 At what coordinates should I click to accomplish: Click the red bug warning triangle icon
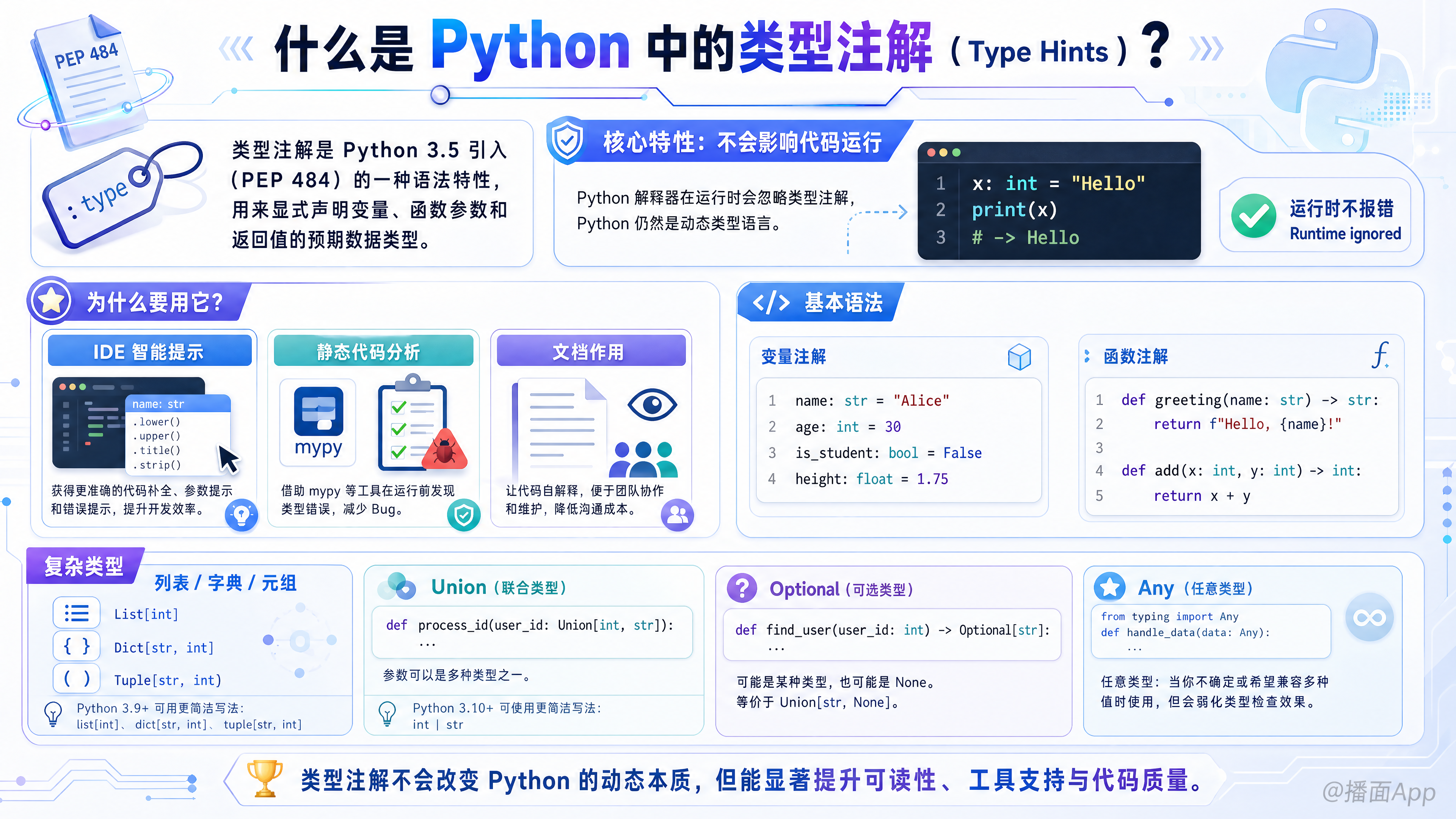coord(445,449)
